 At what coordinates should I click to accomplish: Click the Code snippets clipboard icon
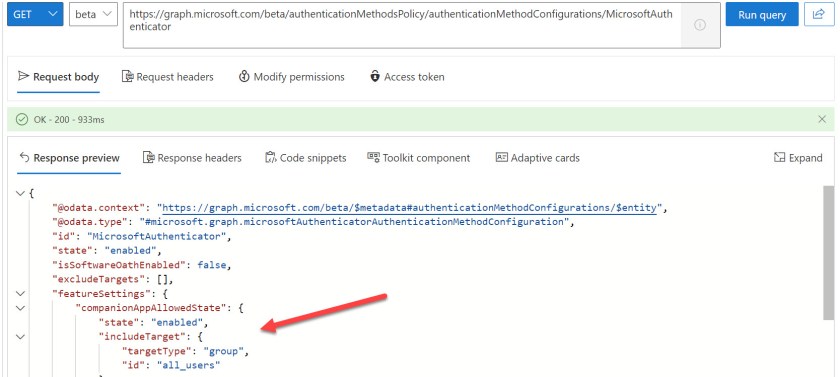pos(271,157)
